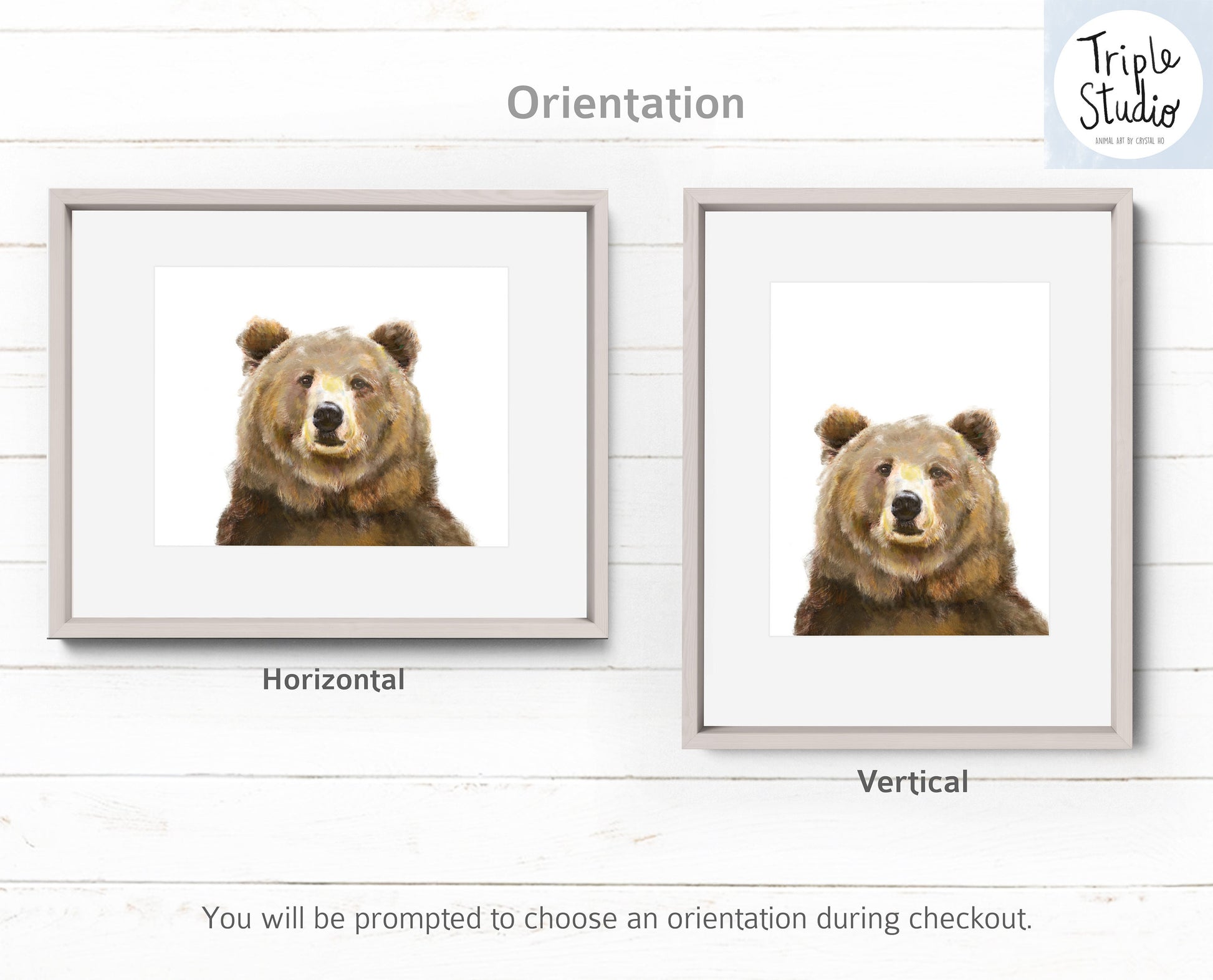
Task: Click bear's black nose in horizontal print
Action: [x=327, y=416]
